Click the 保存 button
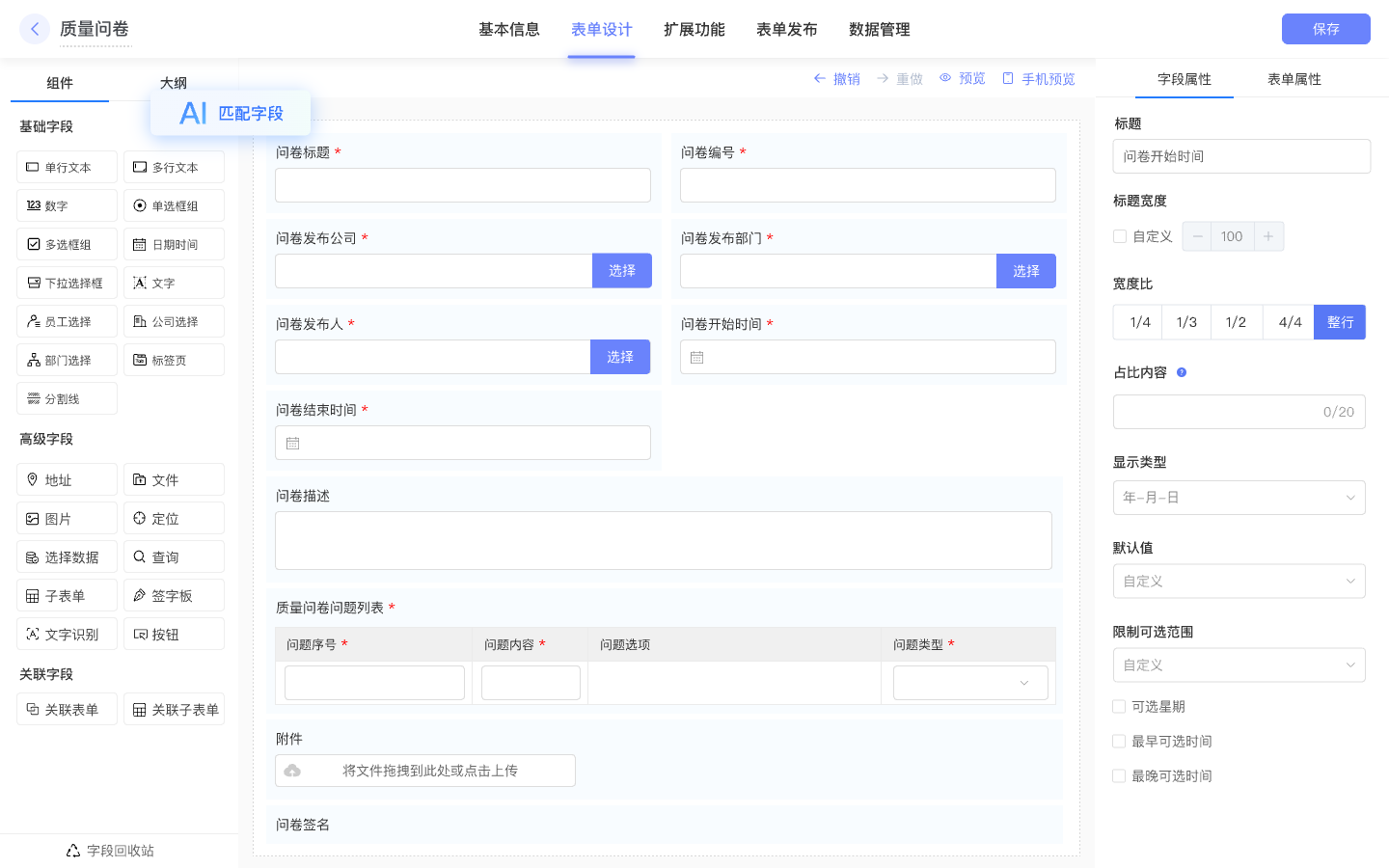Viewport: 1389px width, 868px height. (x=1325, y=29)
